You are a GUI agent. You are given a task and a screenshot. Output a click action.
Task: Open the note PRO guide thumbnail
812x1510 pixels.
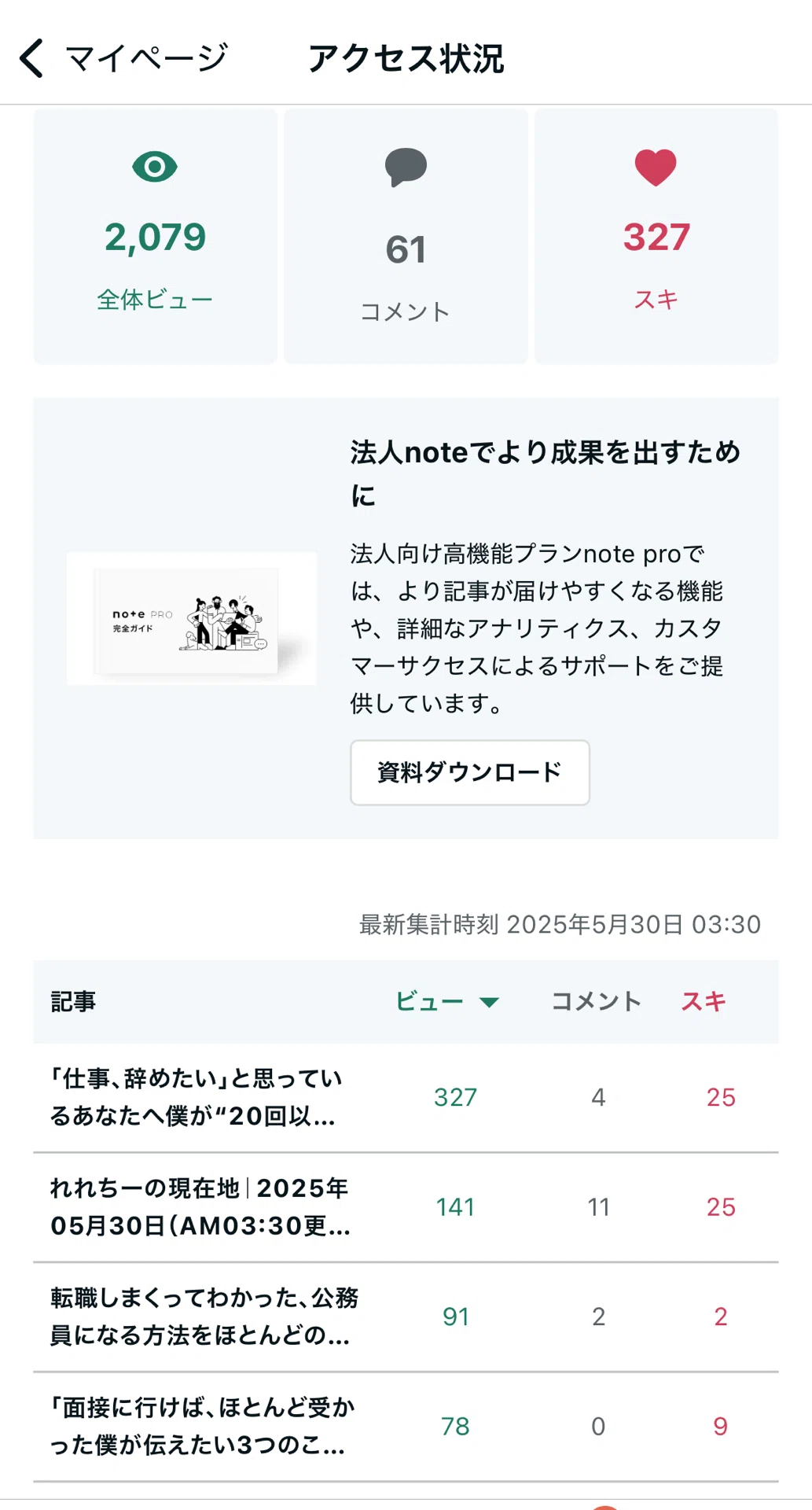point(192,618)
